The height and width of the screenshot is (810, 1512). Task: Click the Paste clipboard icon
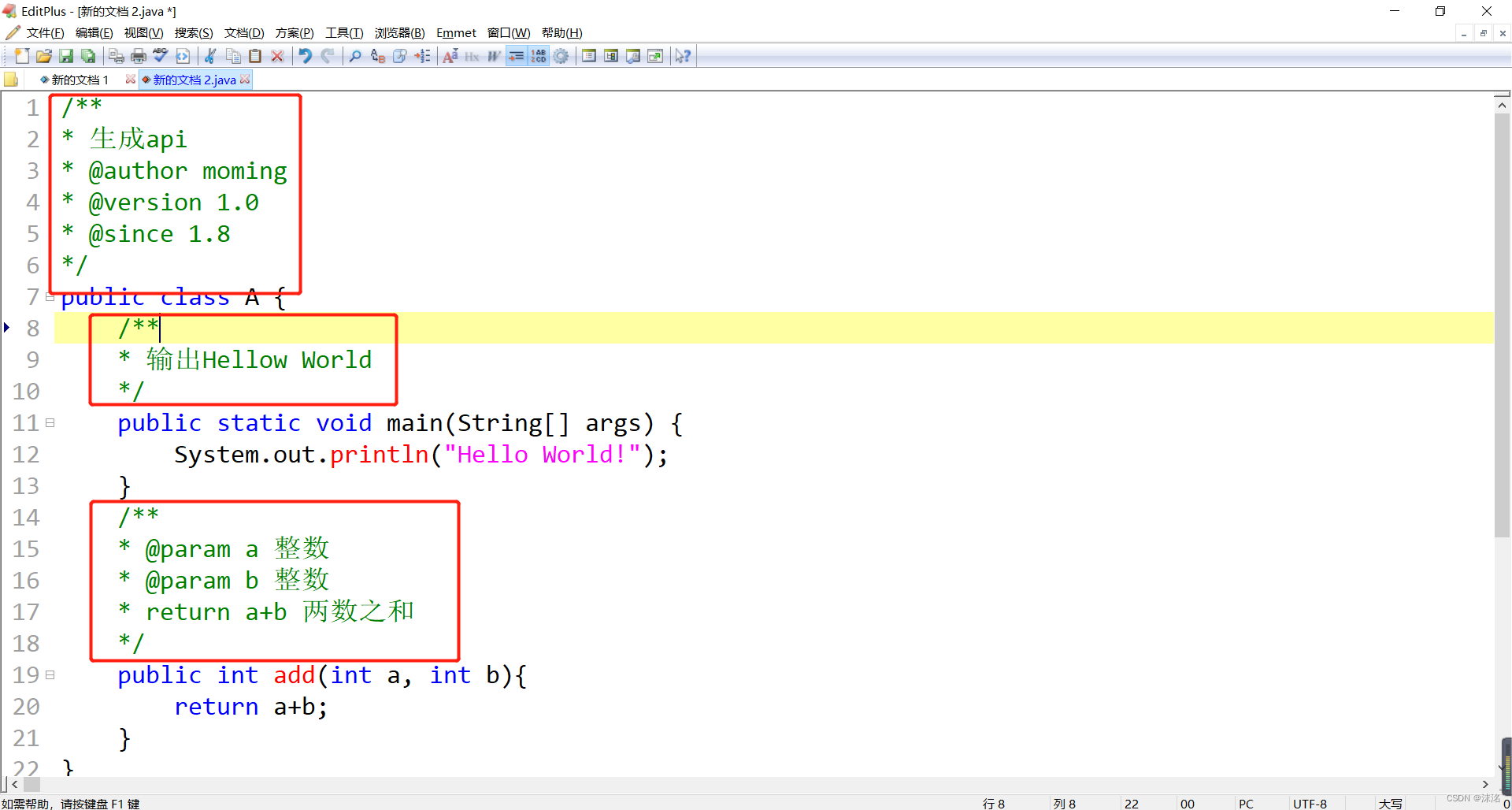(x=255, y=56)
